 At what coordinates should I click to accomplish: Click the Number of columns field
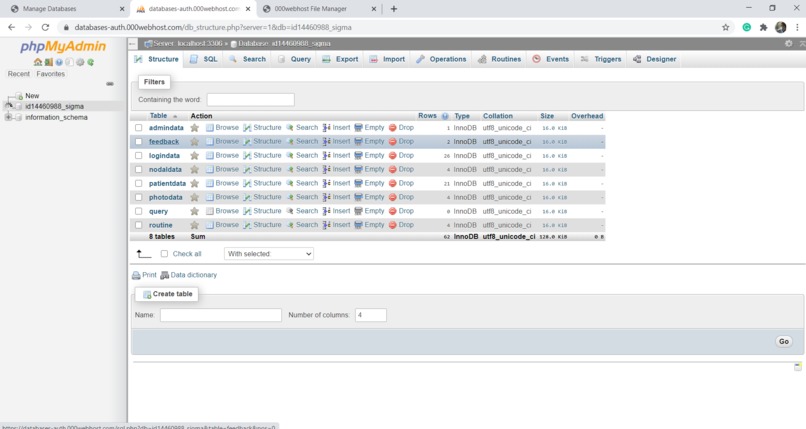click(x=371, y=315)
